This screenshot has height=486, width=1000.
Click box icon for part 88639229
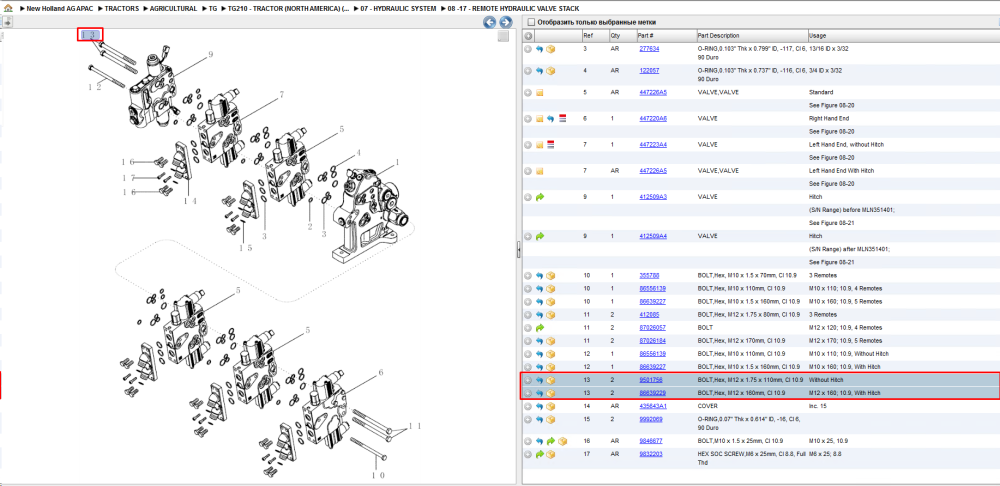click(550, 393)
